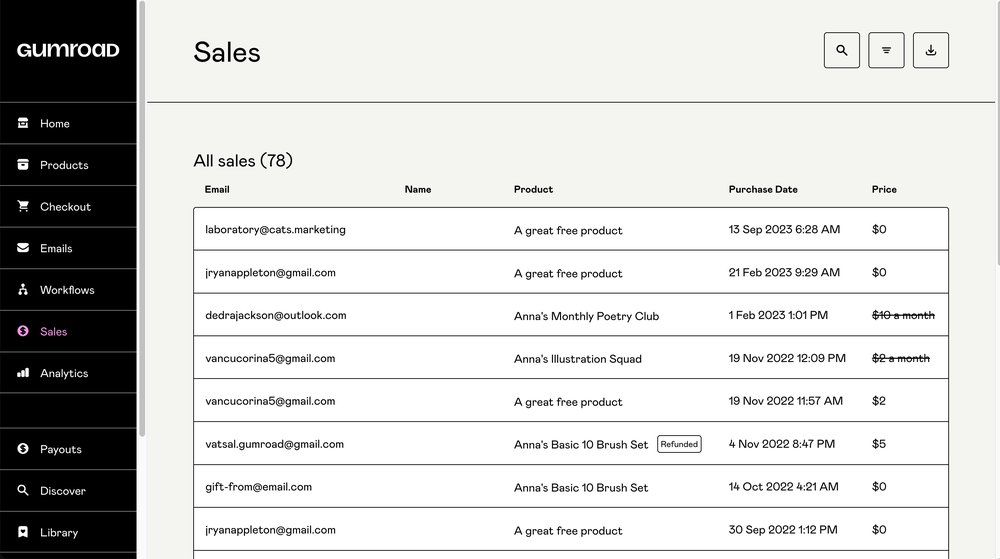Screen dimensions: 1000x559
Task: Open Analytics from the sidebar
Action: click(x=68, y=373)
